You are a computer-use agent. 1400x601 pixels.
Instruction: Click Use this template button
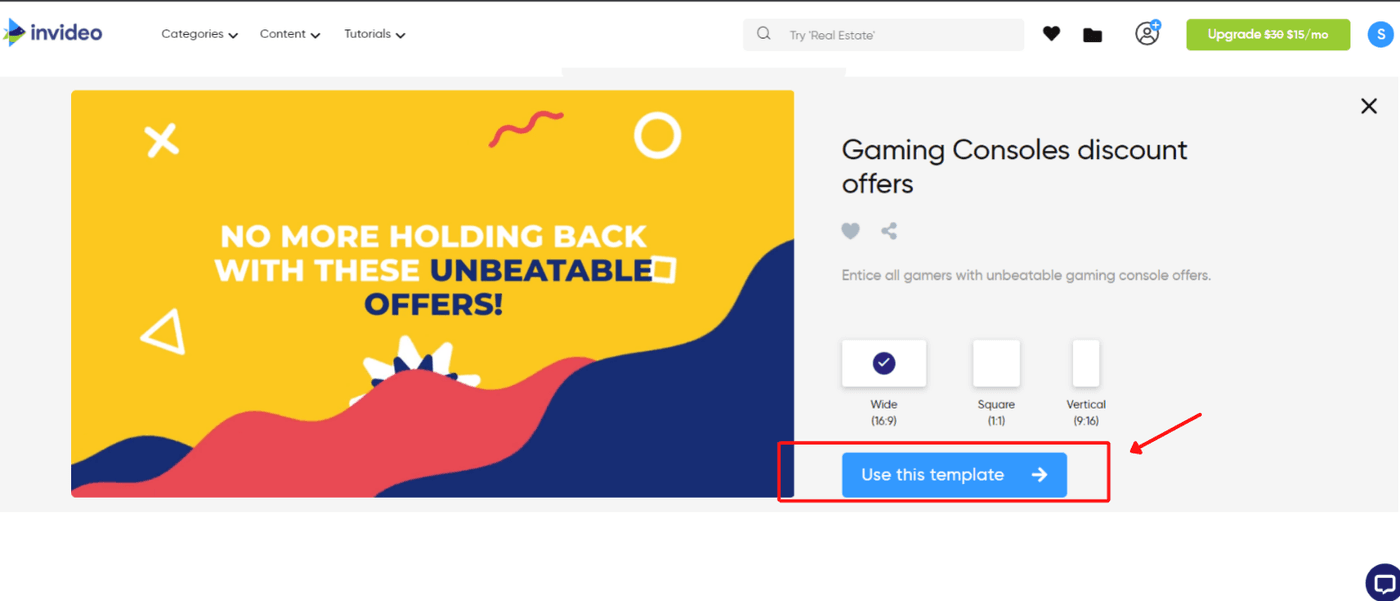click(x=954, y=475)
